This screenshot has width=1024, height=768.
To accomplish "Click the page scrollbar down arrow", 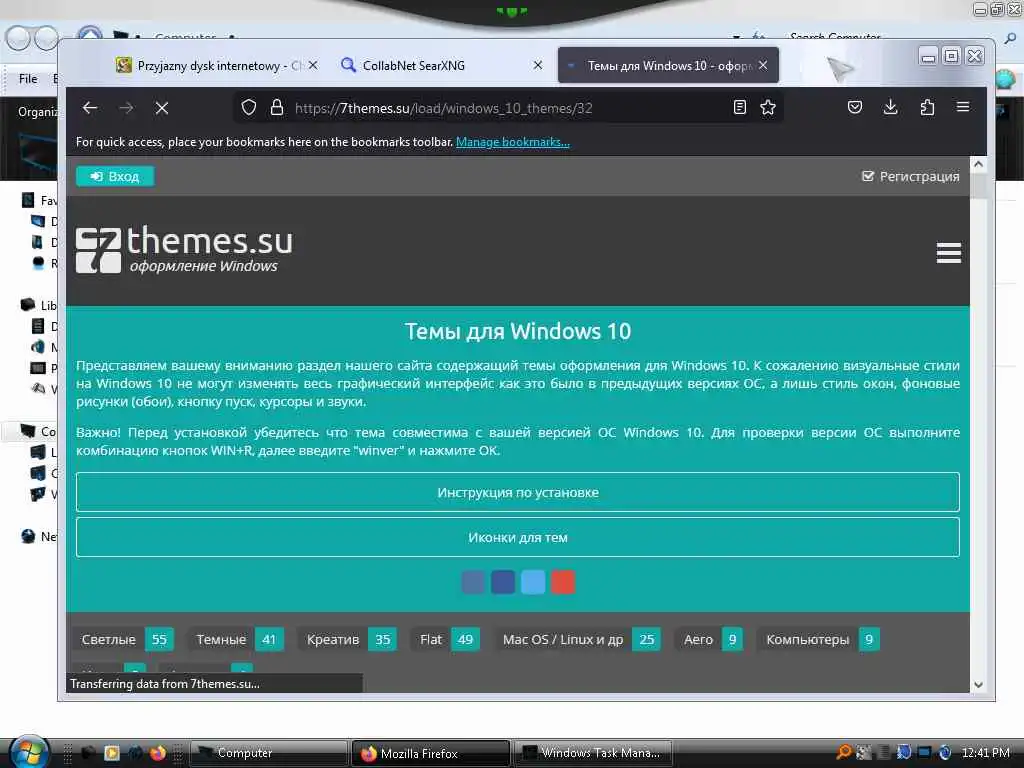I will click(x=978, y=684).
